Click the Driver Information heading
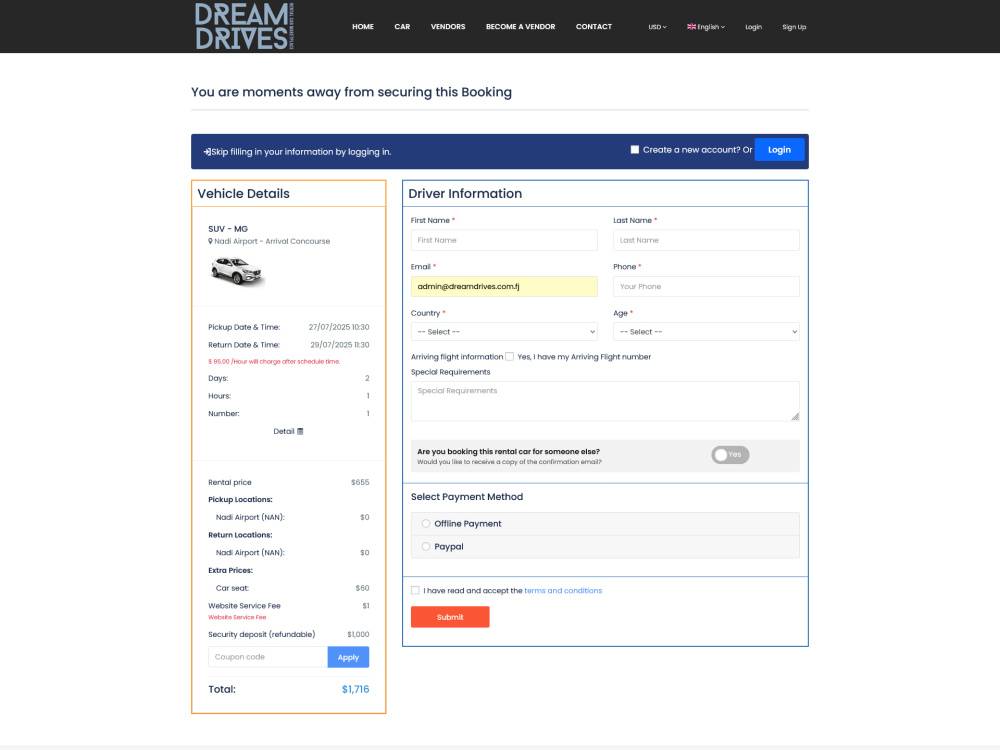Image resolution: width=1000 pixels, height=750 pixels. coord(465,194)
